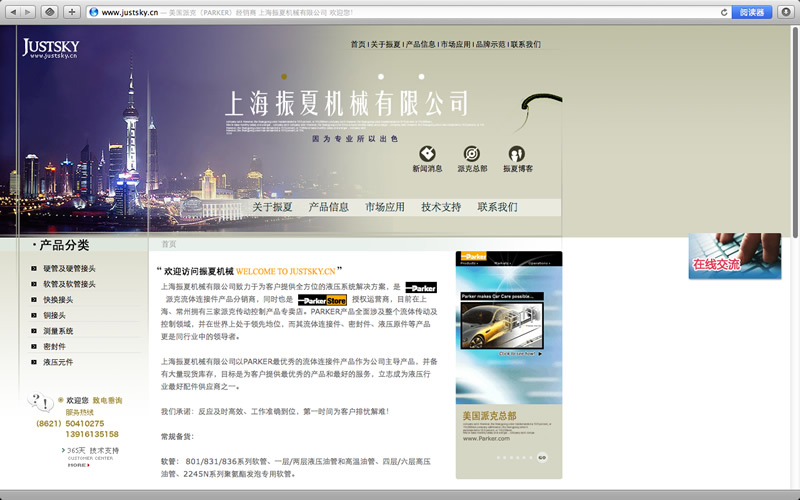Reload the page with the refresh icon
The image size is (800, 500).
coord(724,12)
